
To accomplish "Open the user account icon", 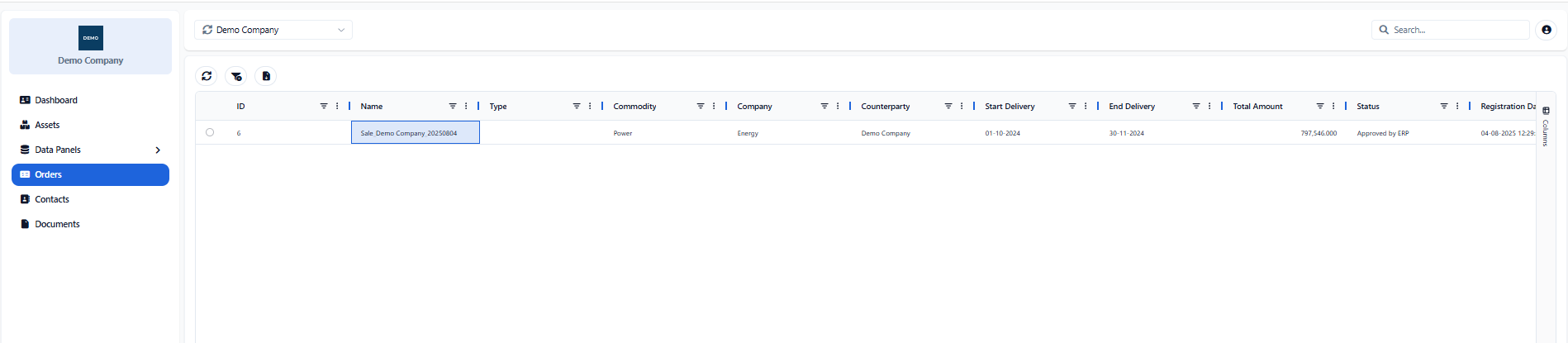I will [1547, 30].
